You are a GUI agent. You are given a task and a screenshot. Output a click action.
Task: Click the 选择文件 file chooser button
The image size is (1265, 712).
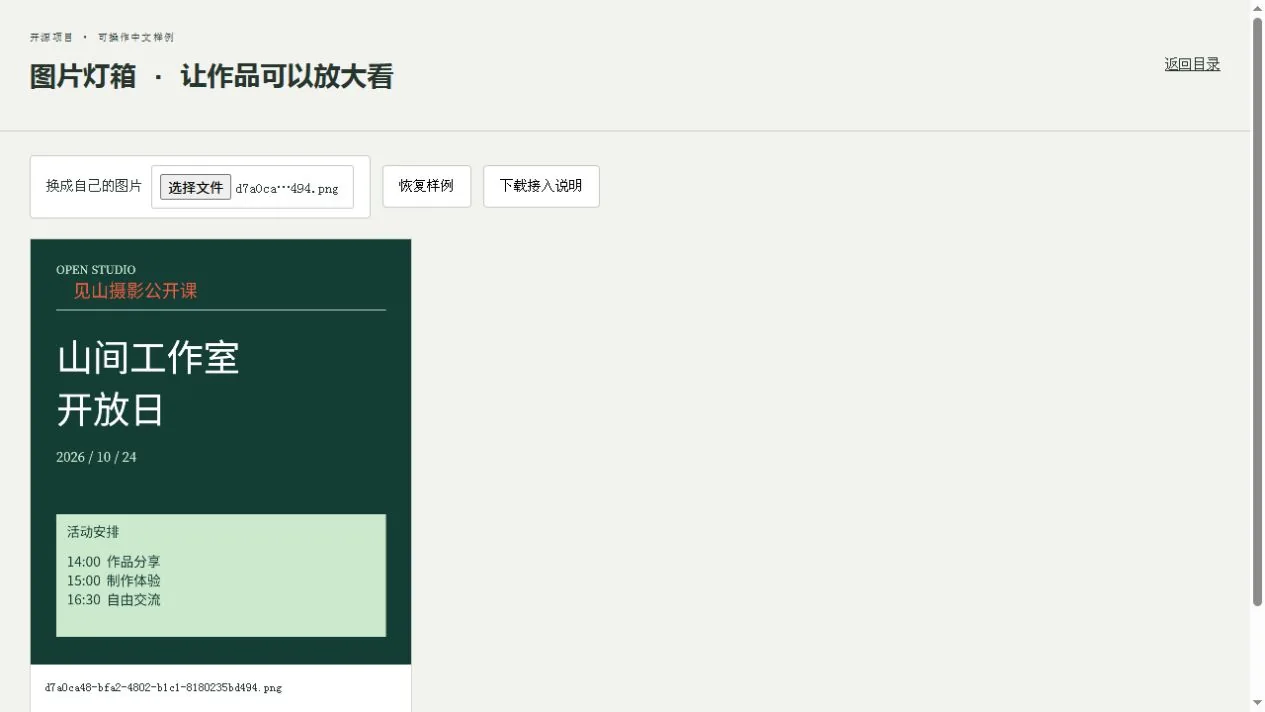[195, 187]
